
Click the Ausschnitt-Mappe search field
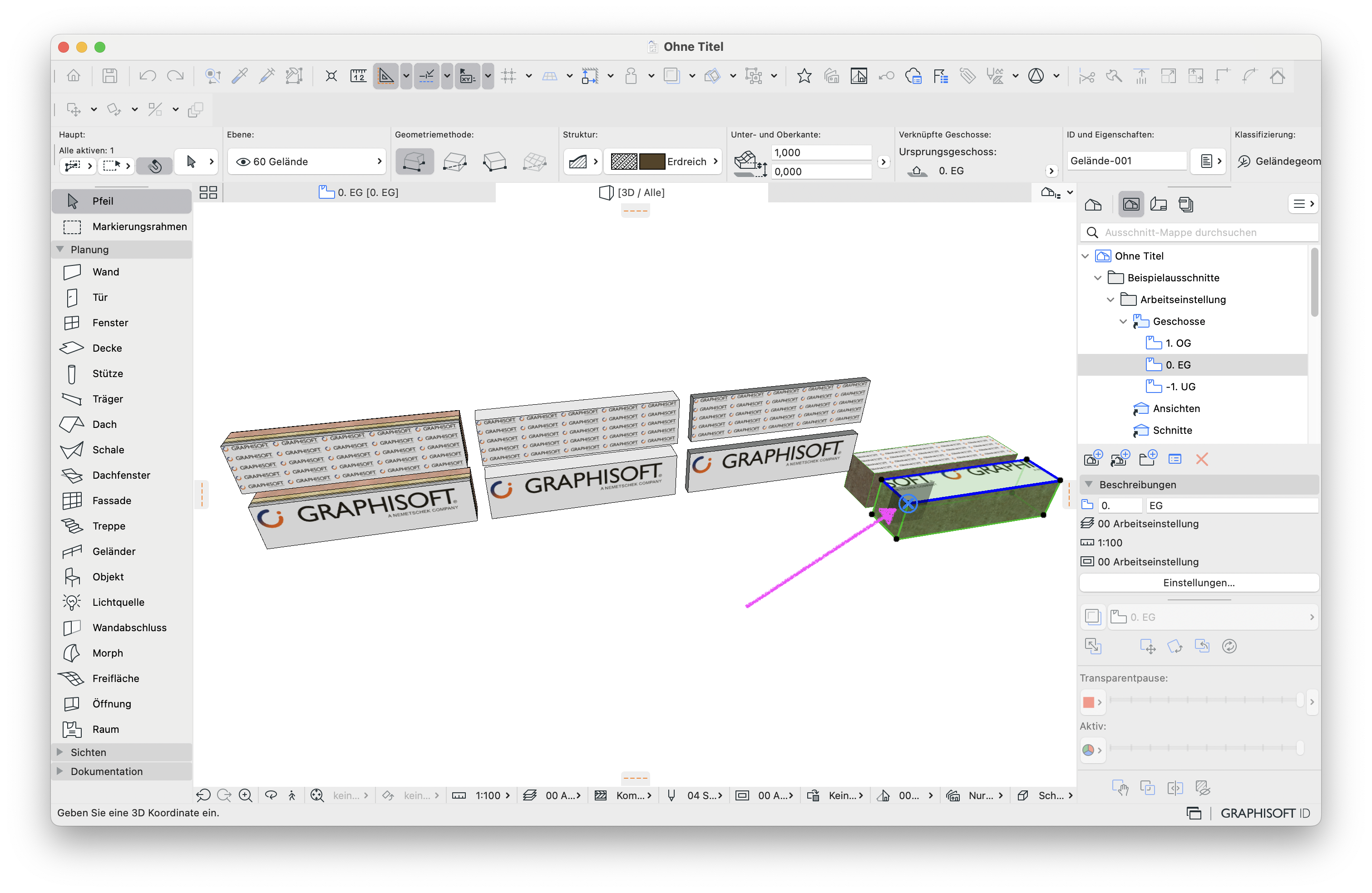(x=1199, y=232)
